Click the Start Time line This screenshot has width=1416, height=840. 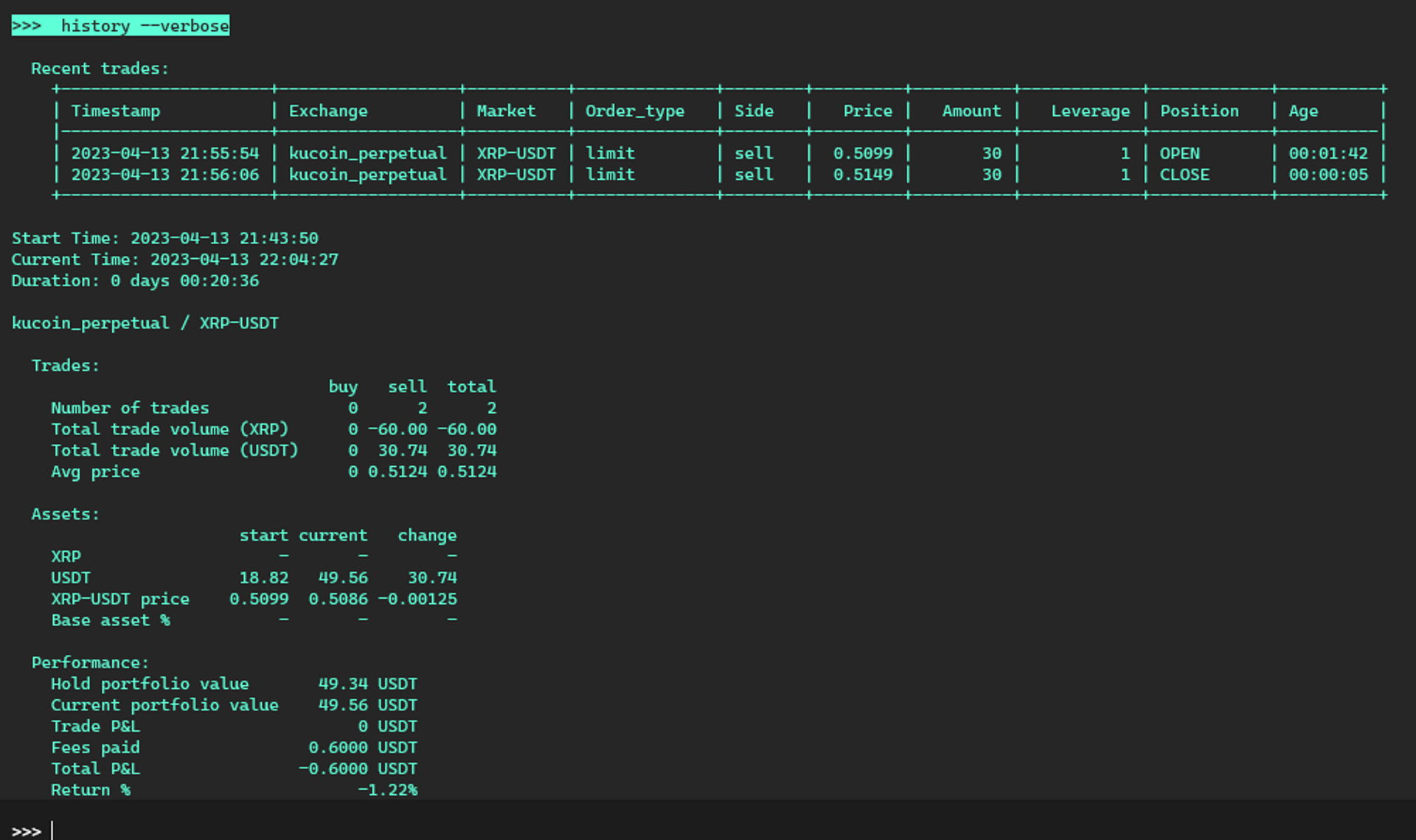tap(164, 238)
